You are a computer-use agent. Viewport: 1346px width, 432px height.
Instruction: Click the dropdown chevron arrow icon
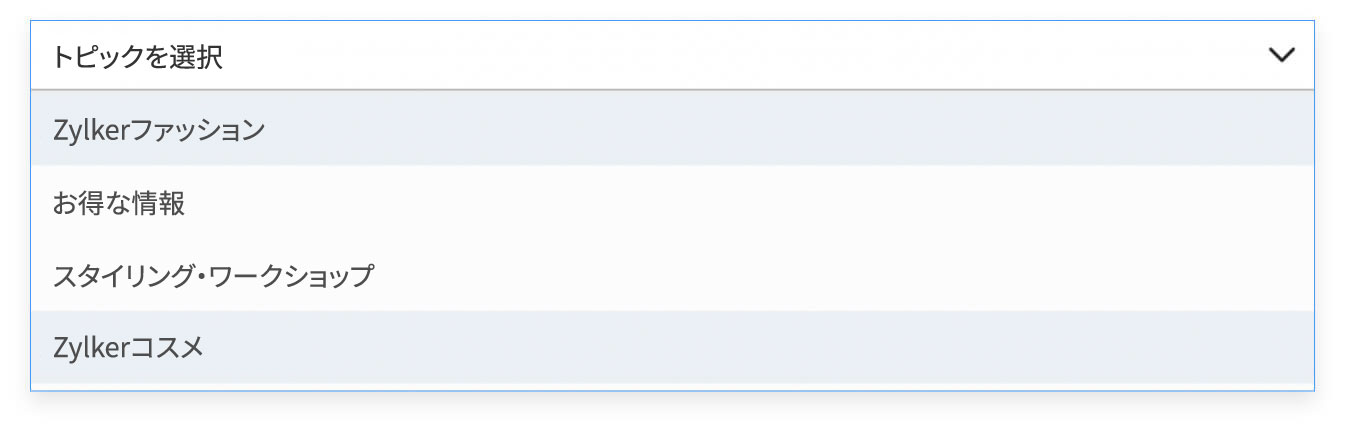click(1281, 56)
